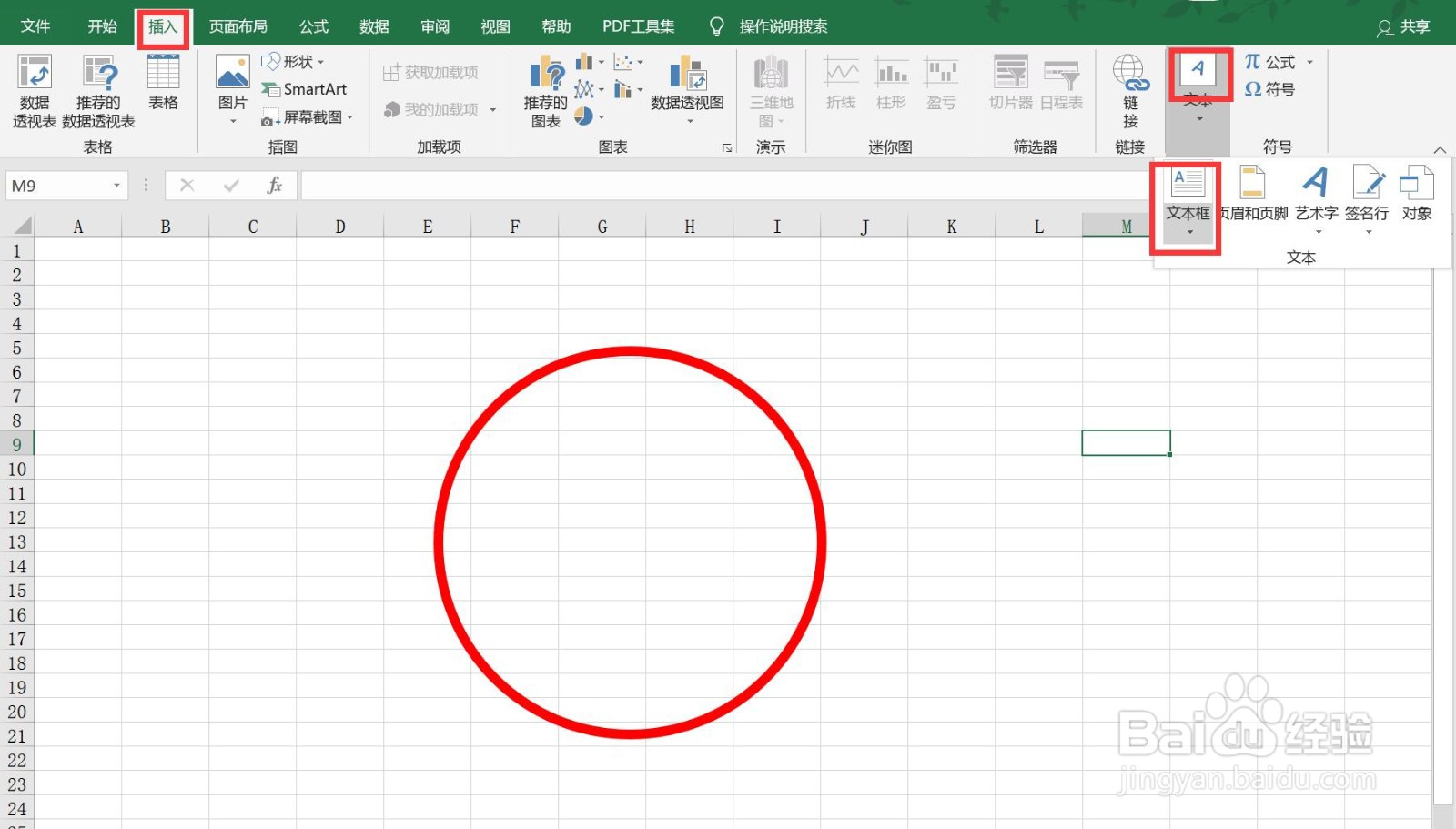This screenshot has width=1456, height=829.
Task: Insert a combo chart
Action: click(628, 89)
